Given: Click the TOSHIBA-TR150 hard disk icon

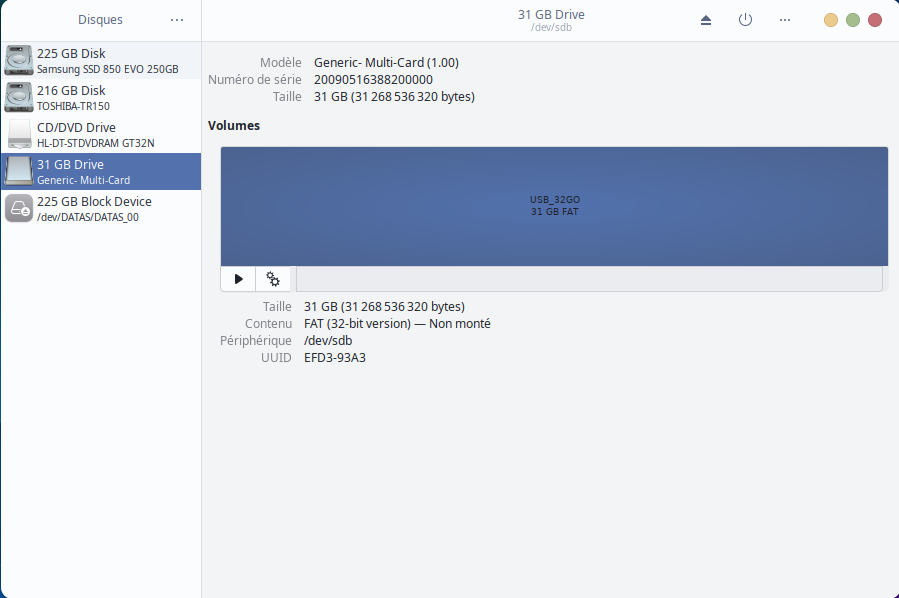Looking at the screenshot, I should 19,97.
